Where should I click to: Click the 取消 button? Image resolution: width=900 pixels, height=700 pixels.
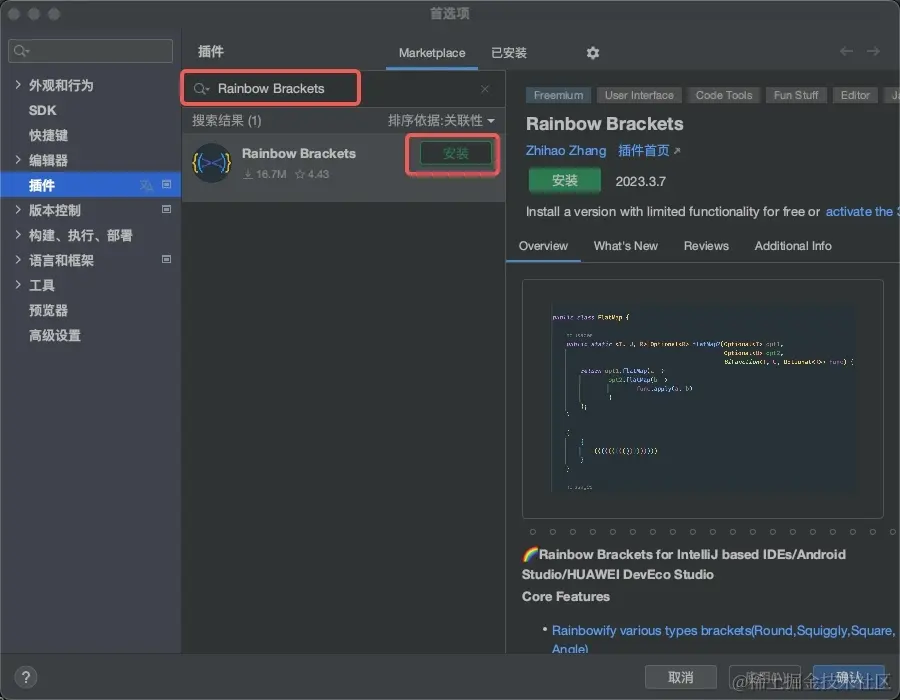click(x=681, y=677)
